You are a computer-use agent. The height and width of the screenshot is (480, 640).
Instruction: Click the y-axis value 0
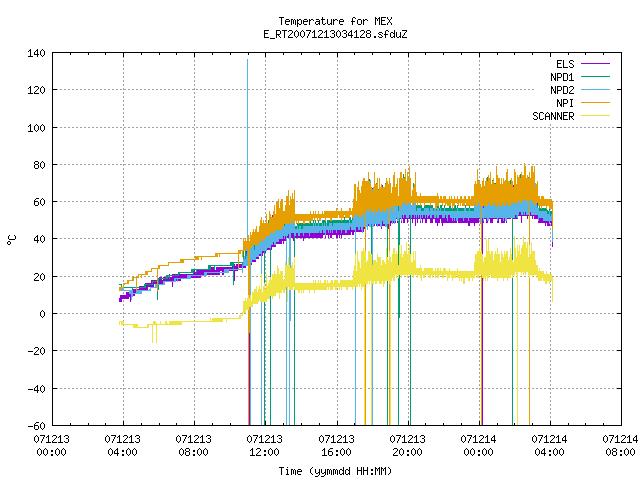pos(42,314)
